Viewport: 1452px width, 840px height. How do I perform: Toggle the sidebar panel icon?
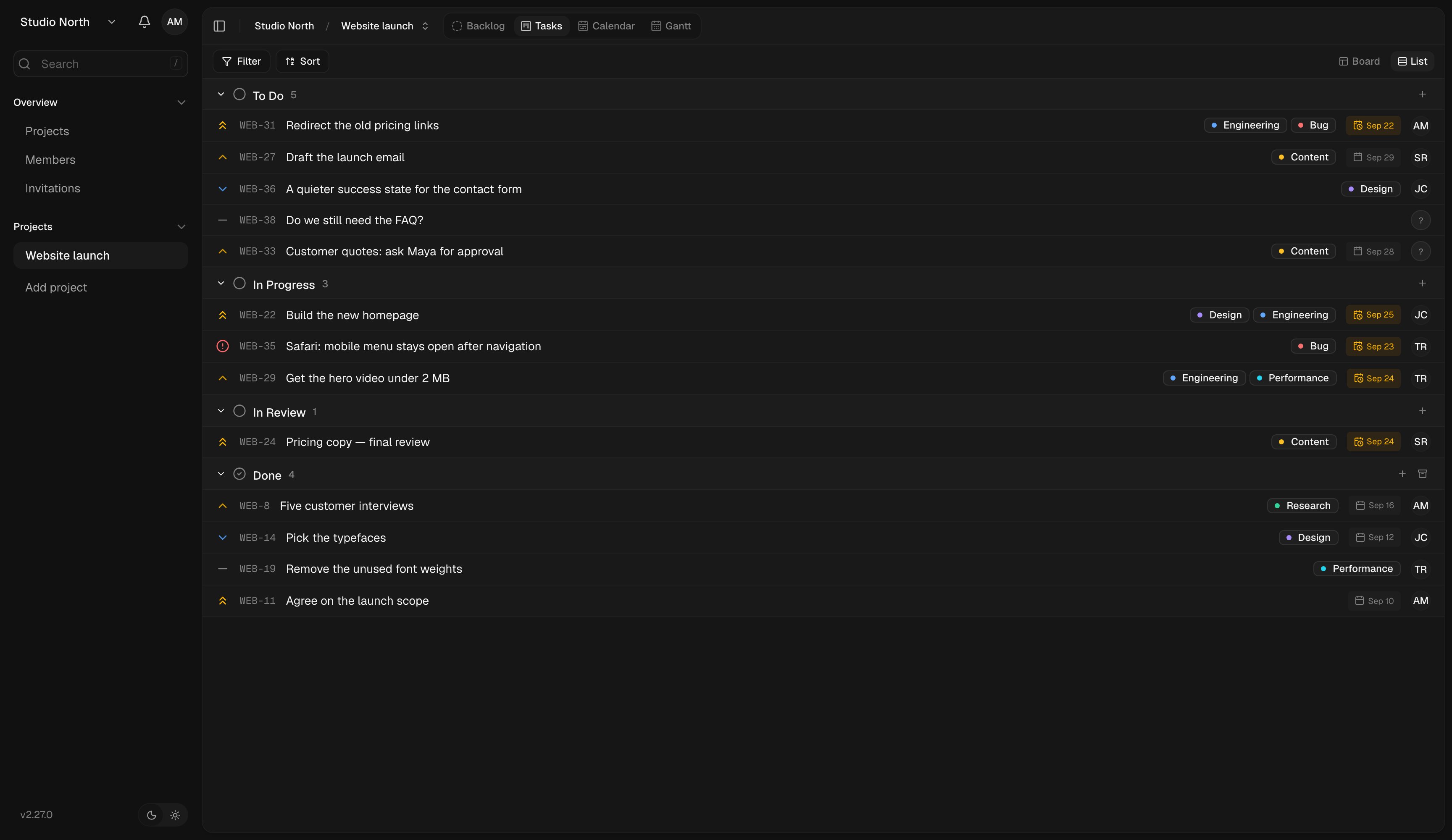[x=219, y=26]
